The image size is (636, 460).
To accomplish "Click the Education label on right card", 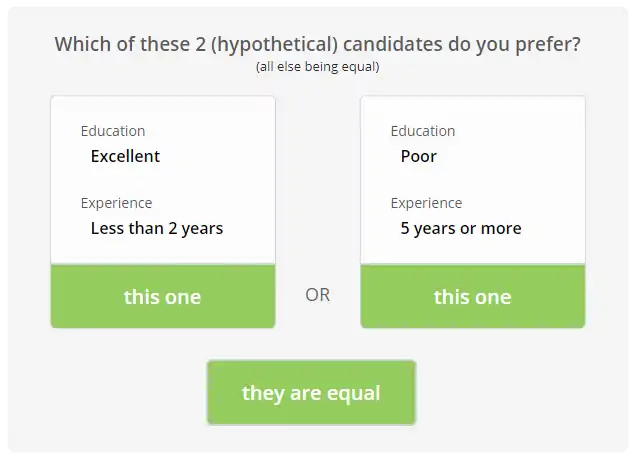I will tap(422, 131).
